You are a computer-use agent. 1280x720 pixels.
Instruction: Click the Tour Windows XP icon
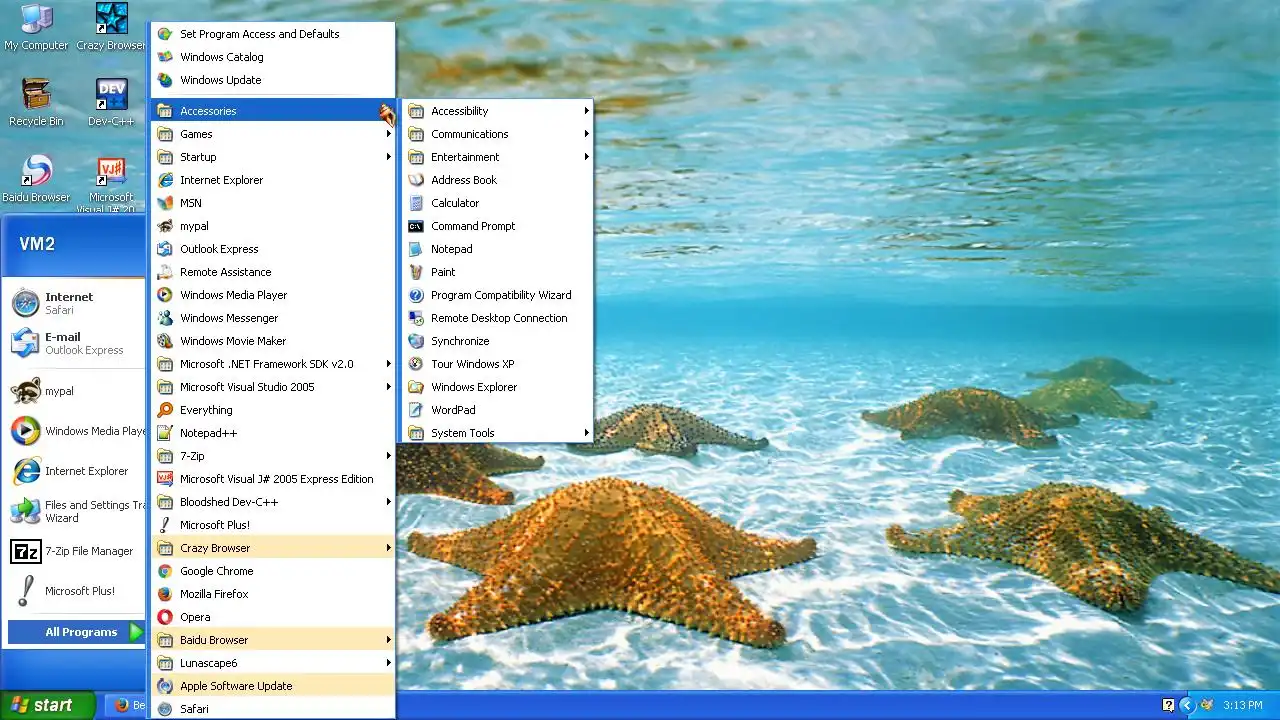click(416, 364)
